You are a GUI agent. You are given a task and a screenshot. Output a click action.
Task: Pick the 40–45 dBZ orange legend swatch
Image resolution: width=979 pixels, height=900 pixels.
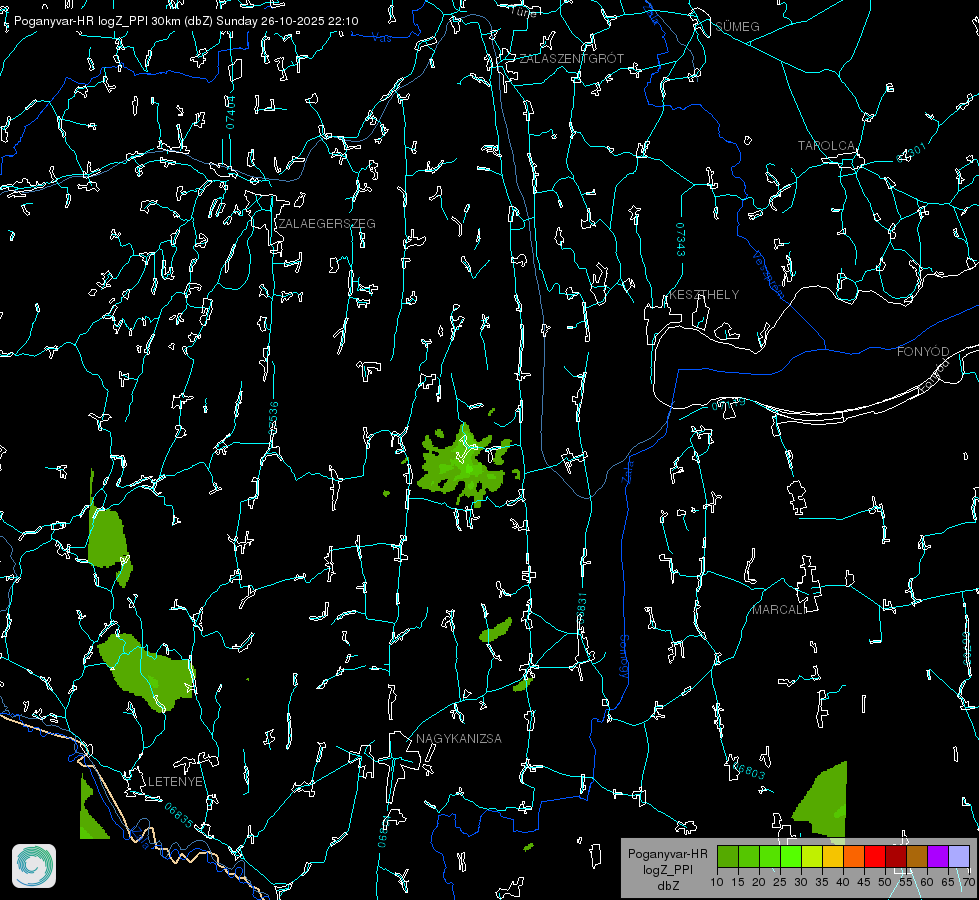[x=854, y=856]
